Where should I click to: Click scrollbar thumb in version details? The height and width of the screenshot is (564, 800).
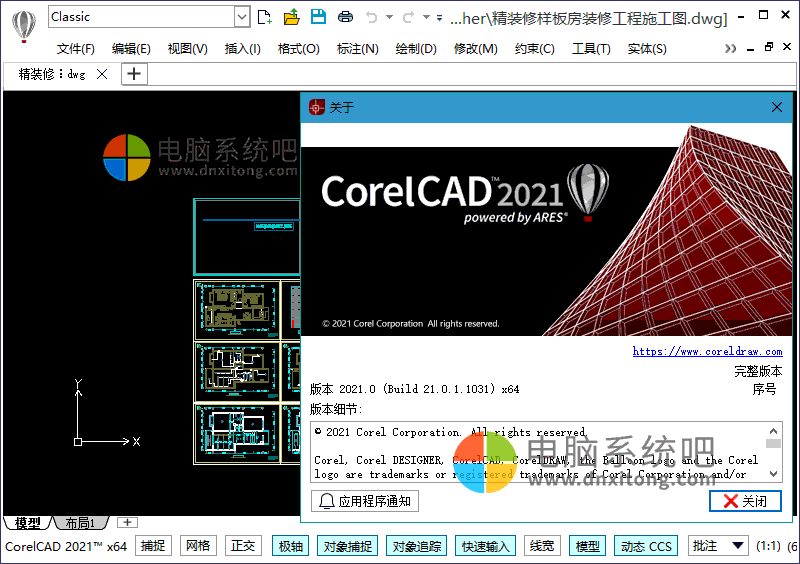[773, 444]
